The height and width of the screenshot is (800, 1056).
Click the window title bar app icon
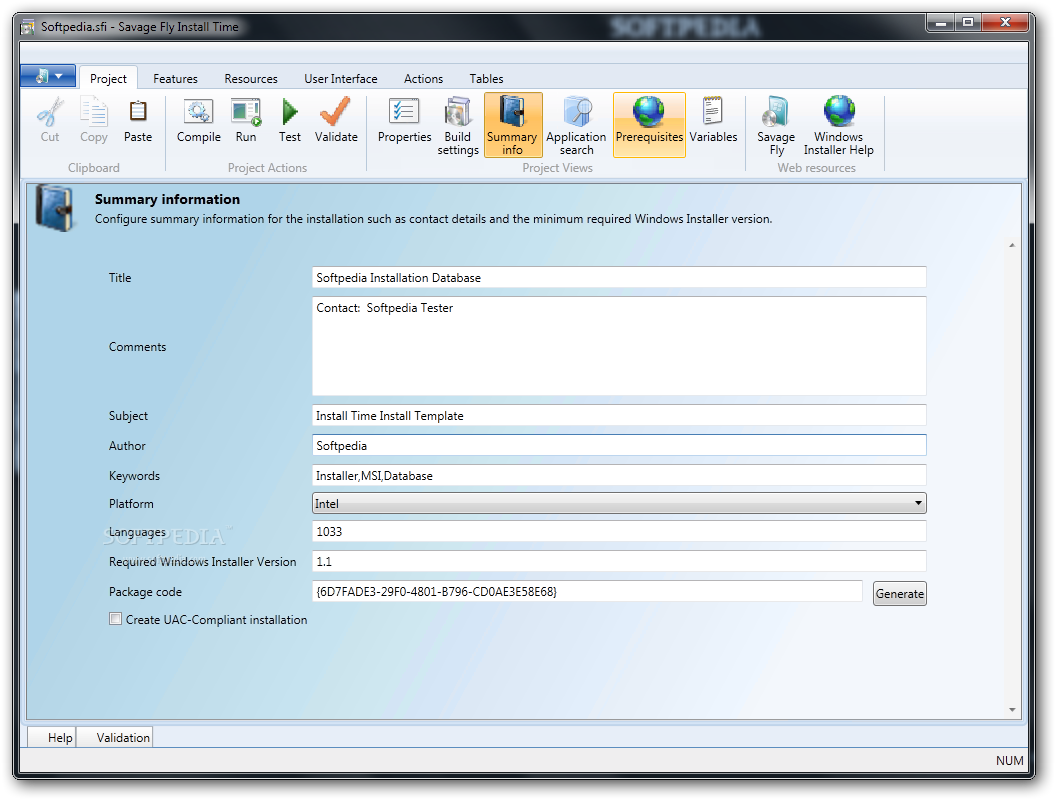click(27, 28)
